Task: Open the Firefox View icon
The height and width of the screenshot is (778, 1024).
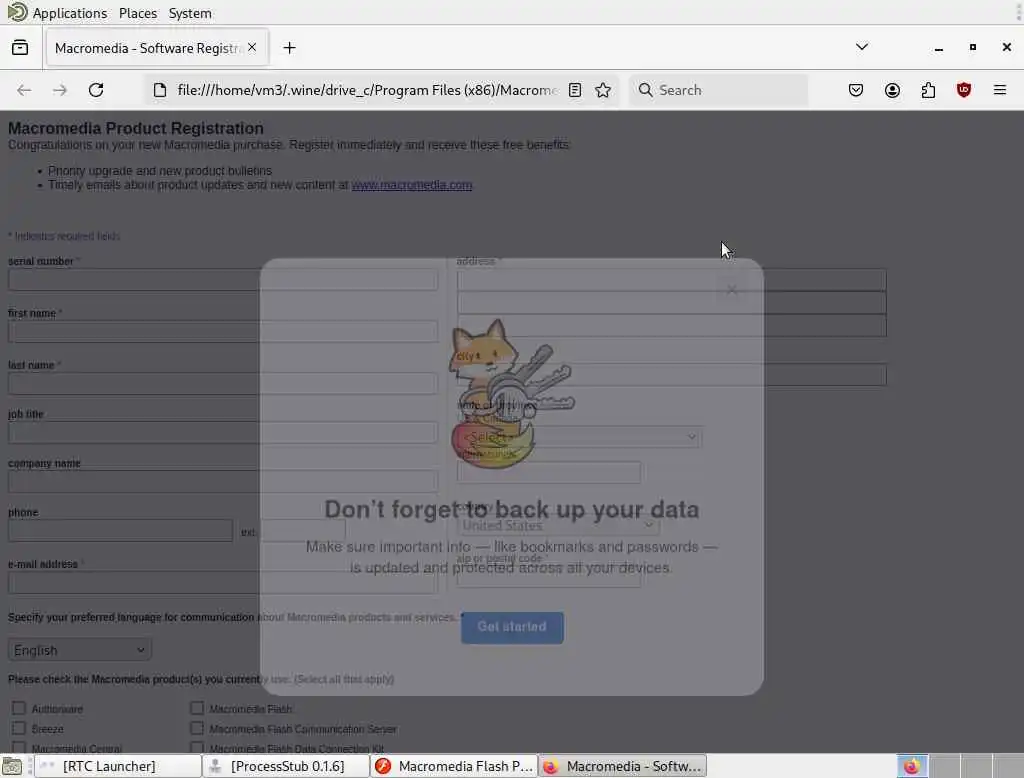Action: coord(20,48)
